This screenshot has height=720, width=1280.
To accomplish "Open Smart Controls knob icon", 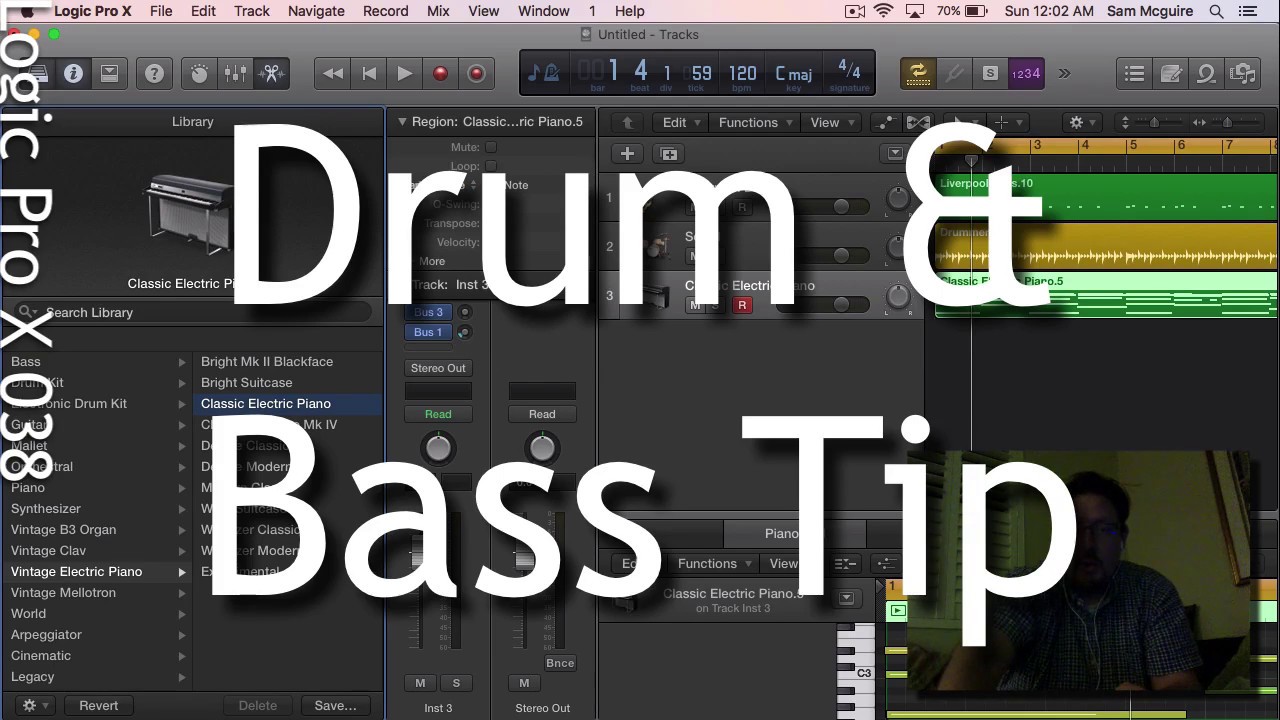I will [199, 73].
